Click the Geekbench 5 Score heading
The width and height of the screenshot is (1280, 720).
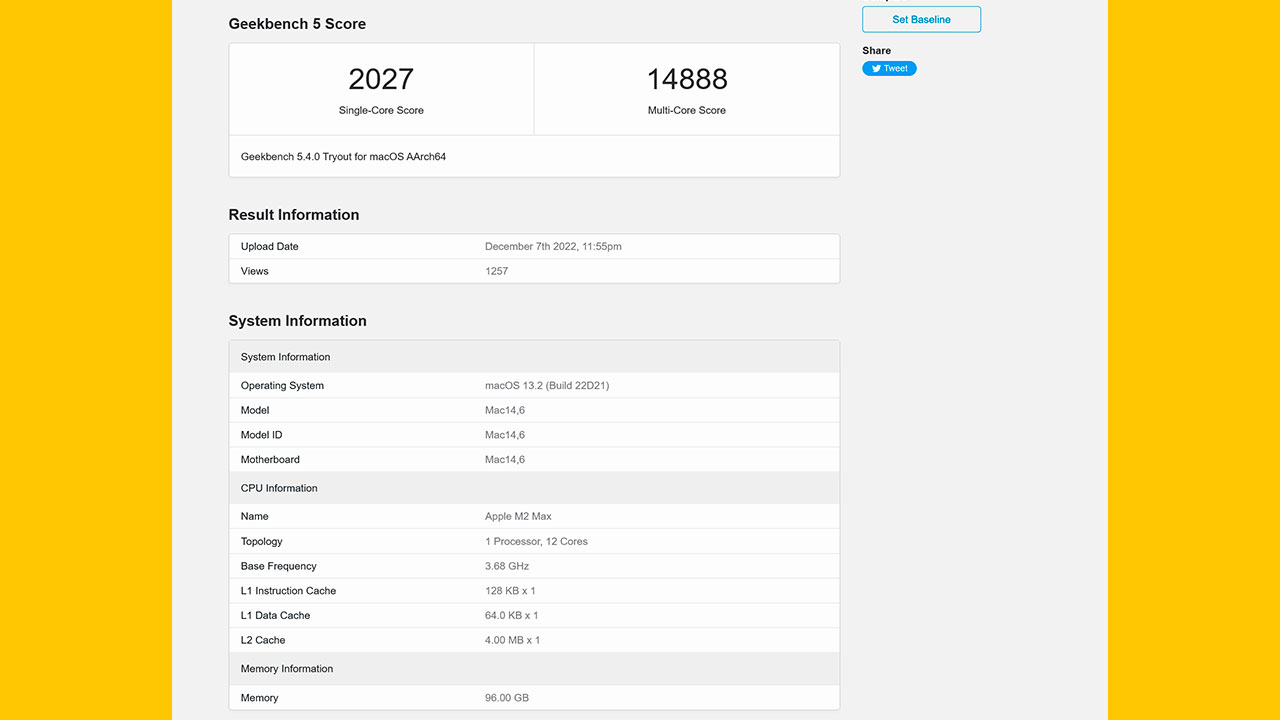click(x=297, y=24)
